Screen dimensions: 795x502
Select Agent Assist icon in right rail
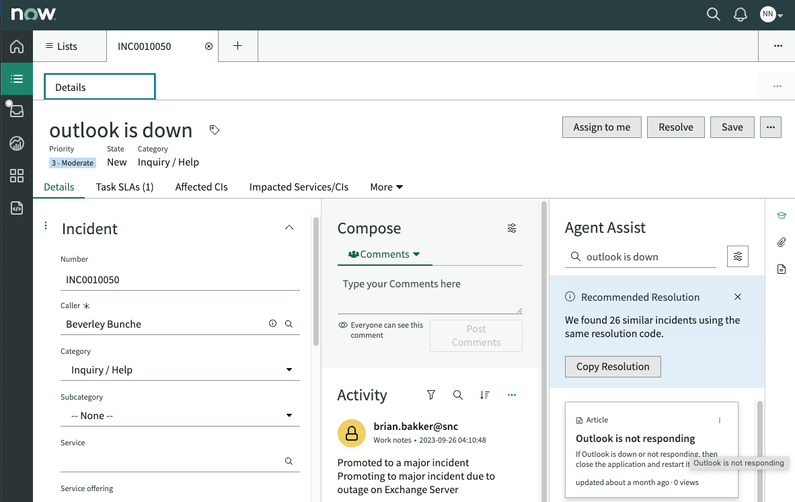click(x=781, y=216)
